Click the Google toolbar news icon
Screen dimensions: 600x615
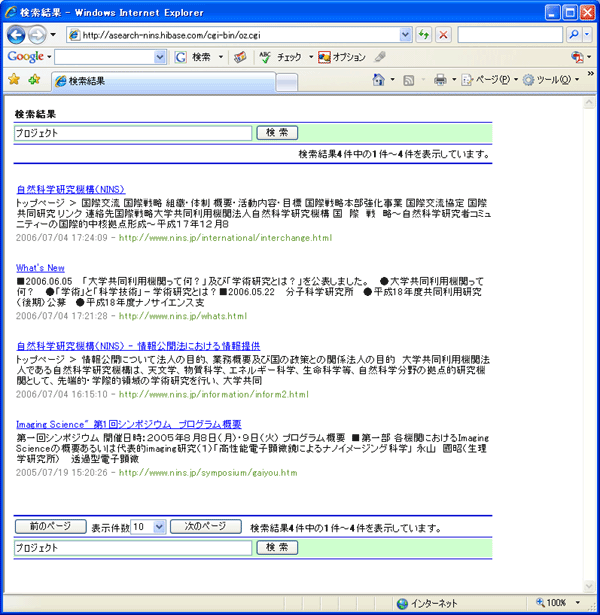coord(240,57)
